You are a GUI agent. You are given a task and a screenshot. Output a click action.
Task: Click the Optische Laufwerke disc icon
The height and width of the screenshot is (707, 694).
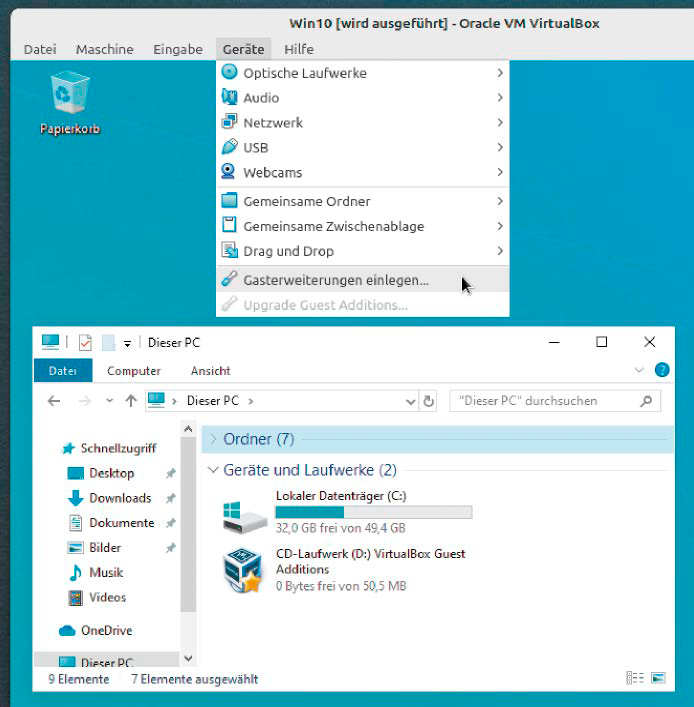click(230, 72)
